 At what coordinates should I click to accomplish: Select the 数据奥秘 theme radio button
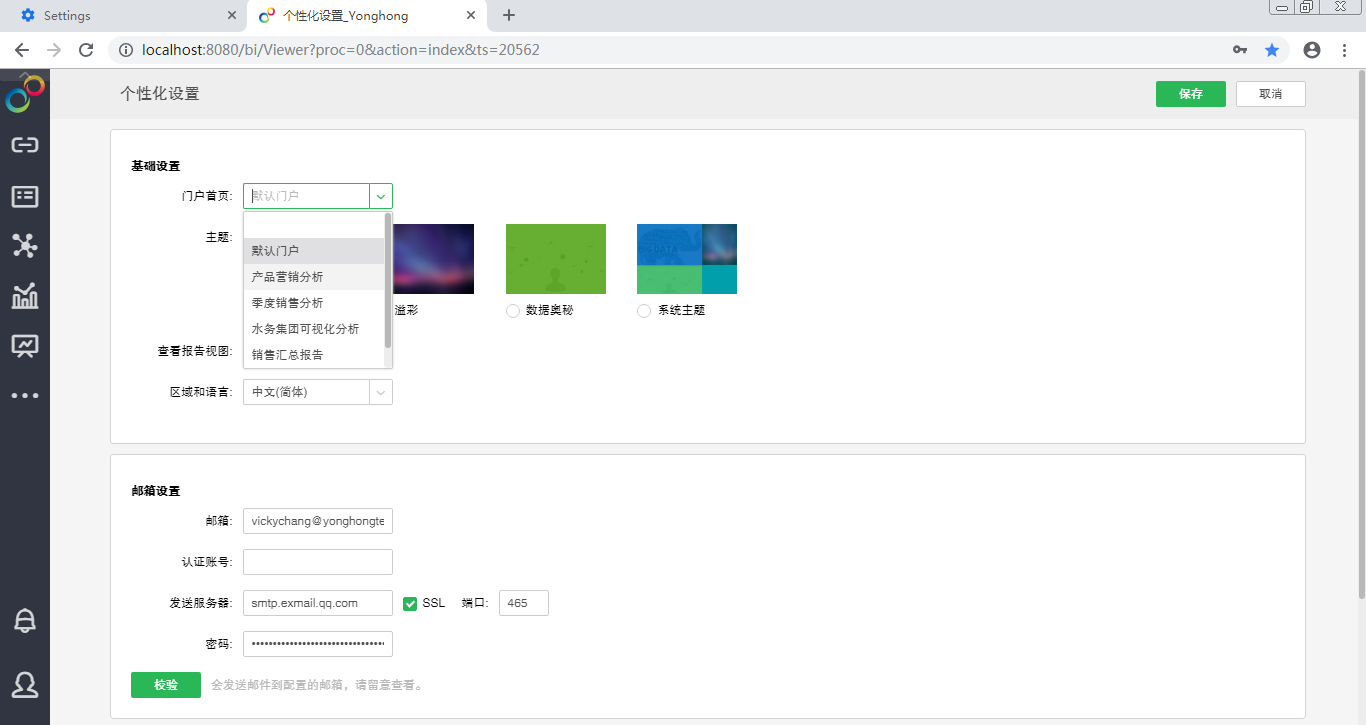click(x=513, y=311)
